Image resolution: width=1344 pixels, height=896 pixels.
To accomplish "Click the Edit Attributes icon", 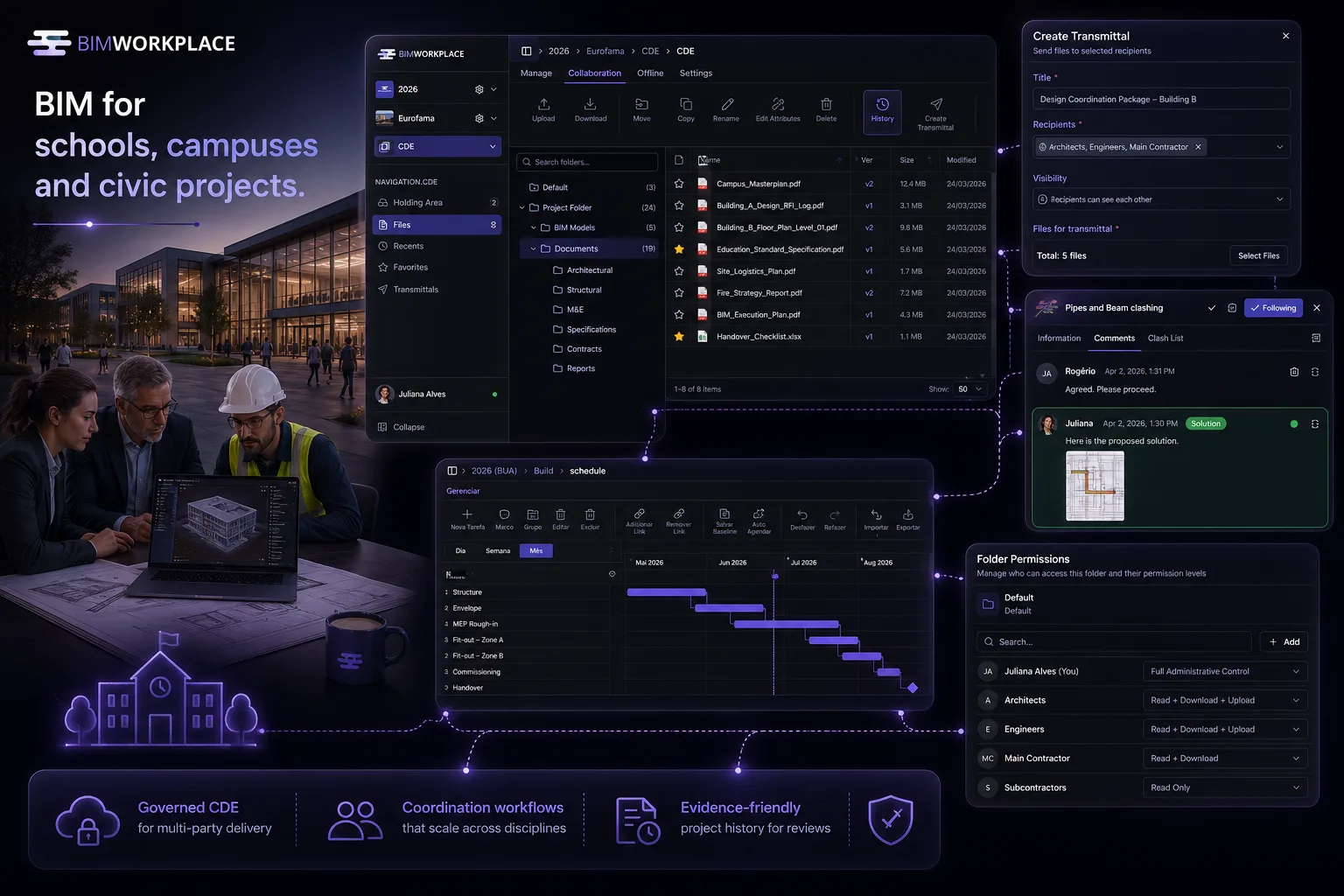I will [x=778, y=105].
